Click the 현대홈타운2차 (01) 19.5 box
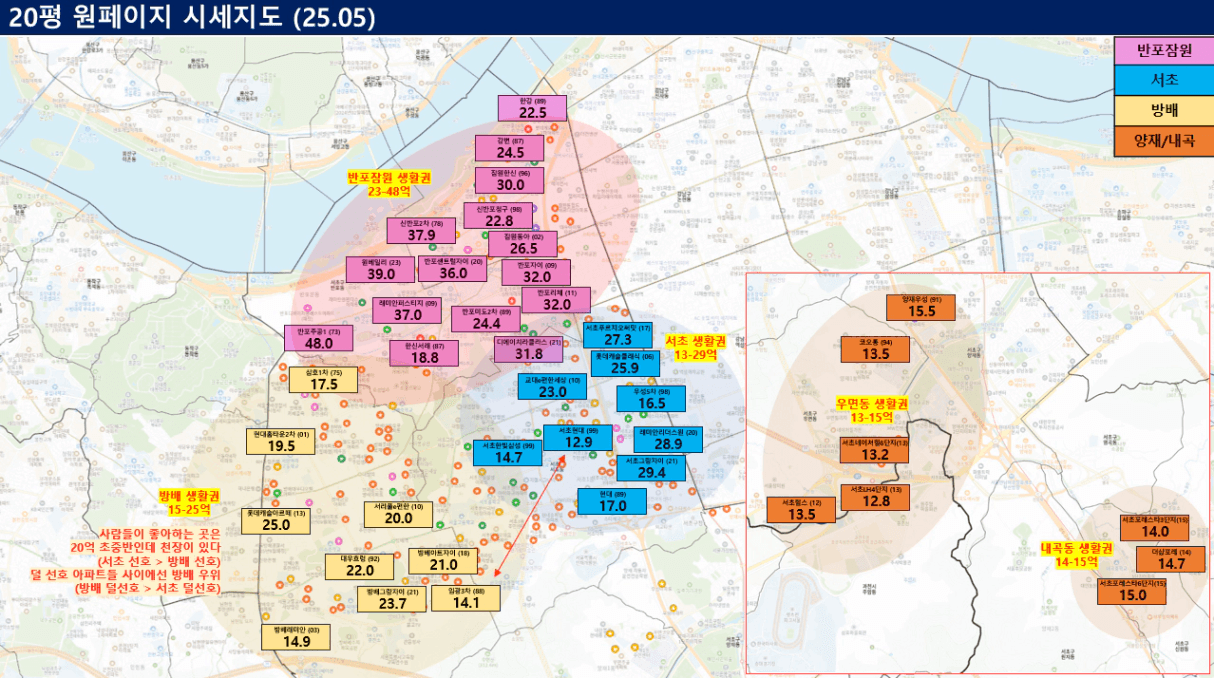Viewport: 1214px width, 678px height. pos(281,441)
